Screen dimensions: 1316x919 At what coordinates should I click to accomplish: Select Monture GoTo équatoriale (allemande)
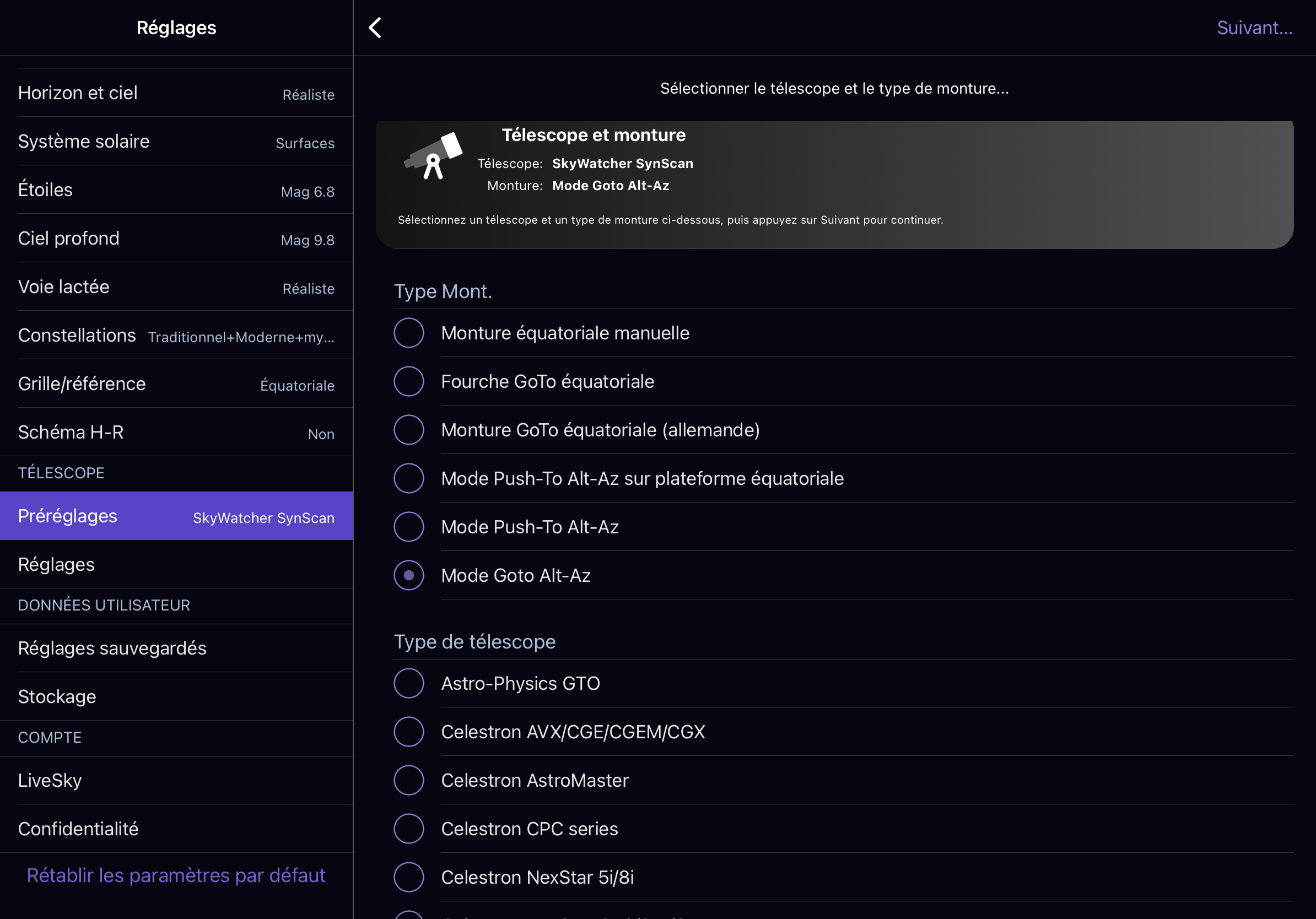(409, 430)
